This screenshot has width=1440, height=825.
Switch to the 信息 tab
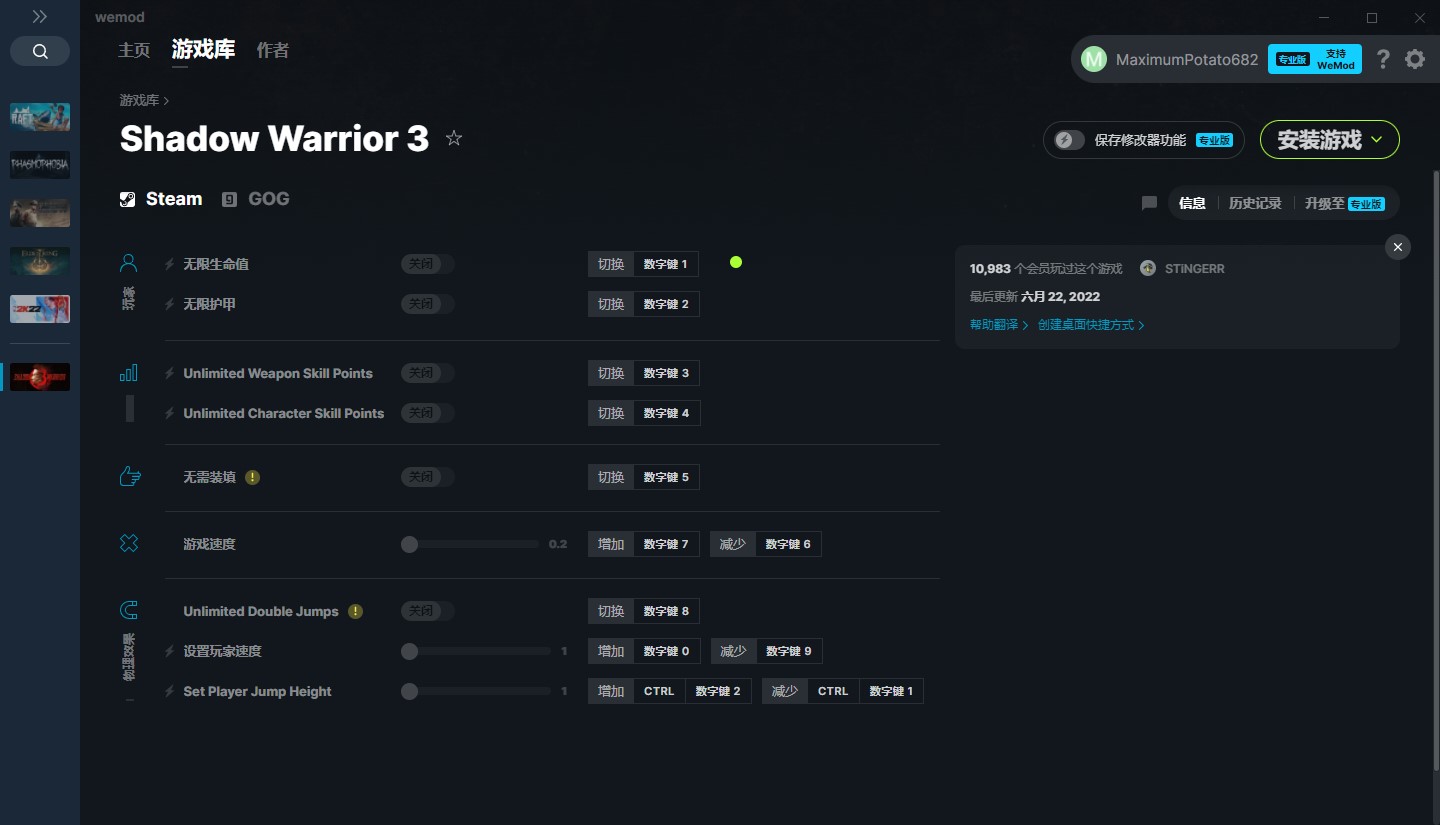[x=1192, y=203]
